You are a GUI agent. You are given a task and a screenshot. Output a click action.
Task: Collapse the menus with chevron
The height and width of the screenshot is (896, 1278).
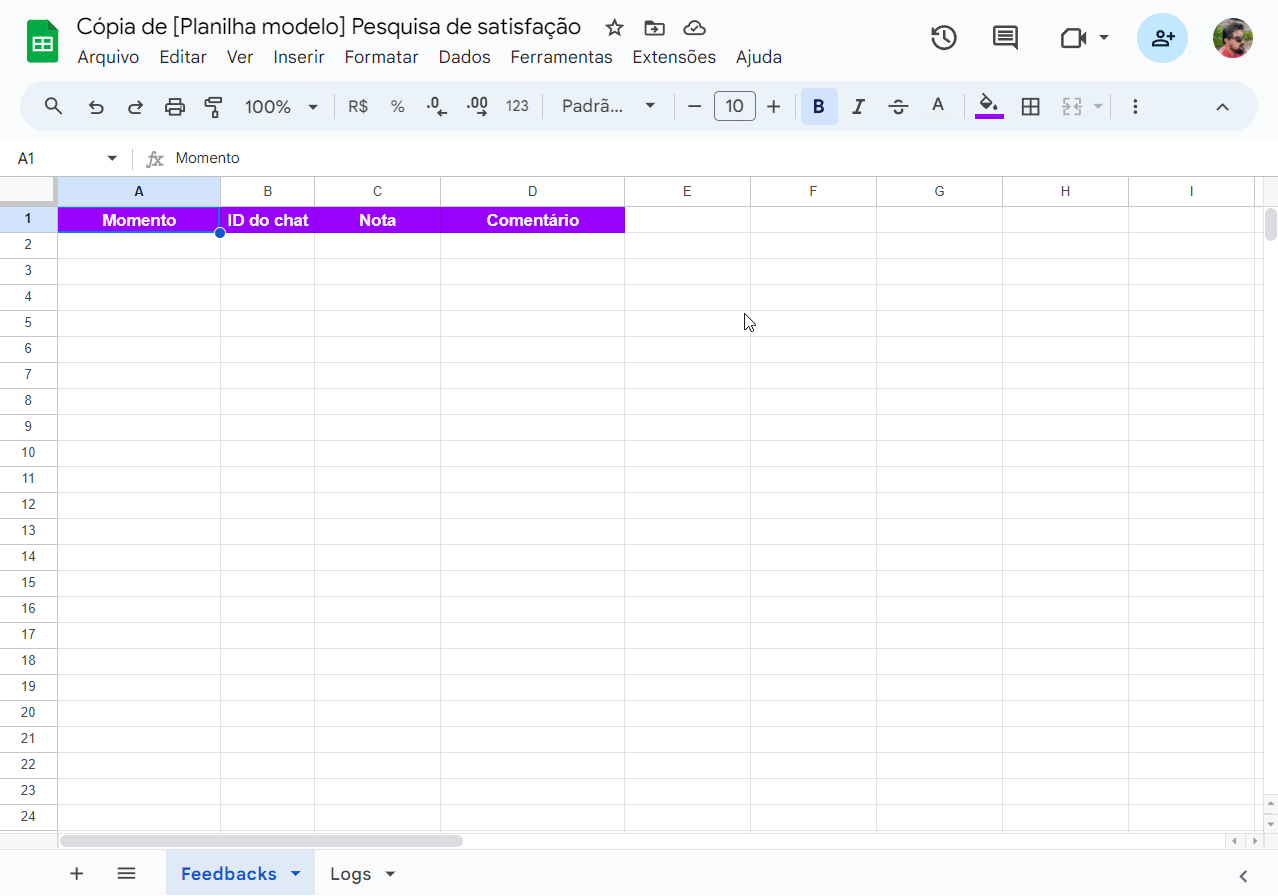(x=1222, y=106)
